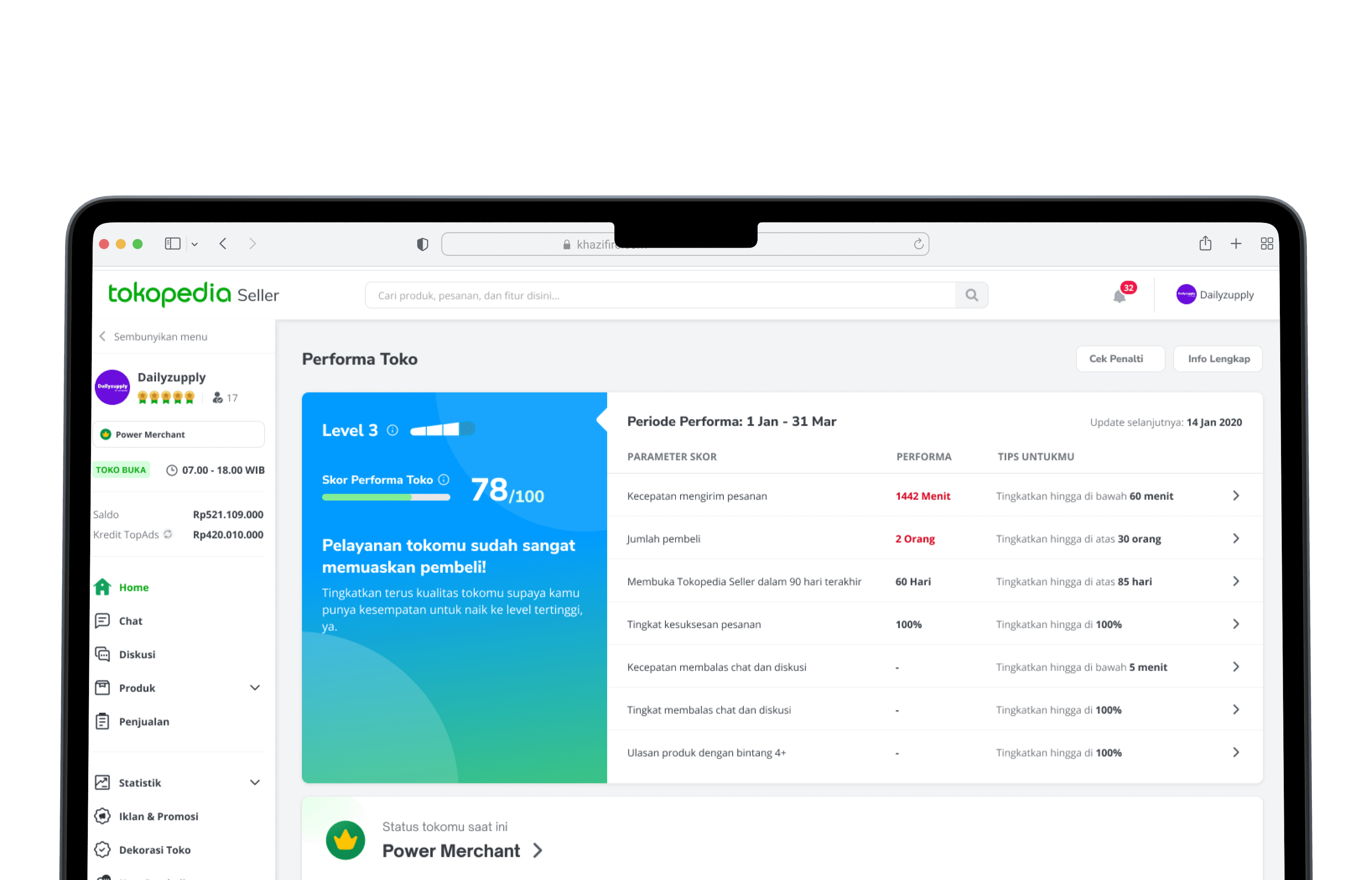This screenshot has width=1372, height=880.
Task: Click the Level 3 info icon
Action: [393, 430]
